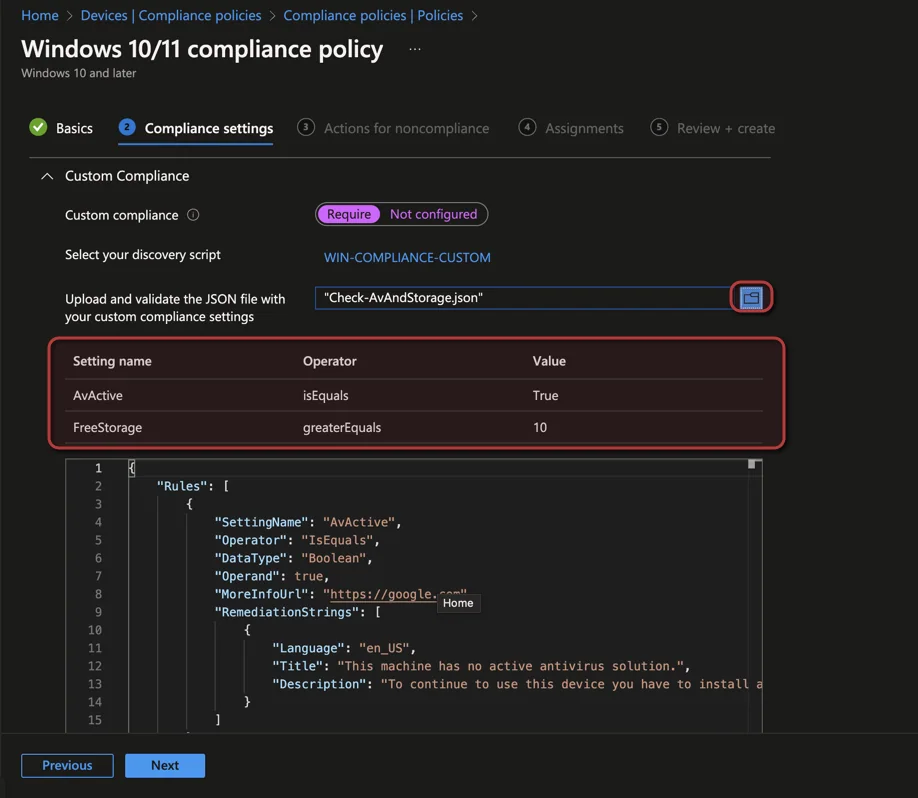Image resolution: width=918 pixels, height=798 pixels.
Task: Select the FreeStorage setting name cell
Action: 107,428
